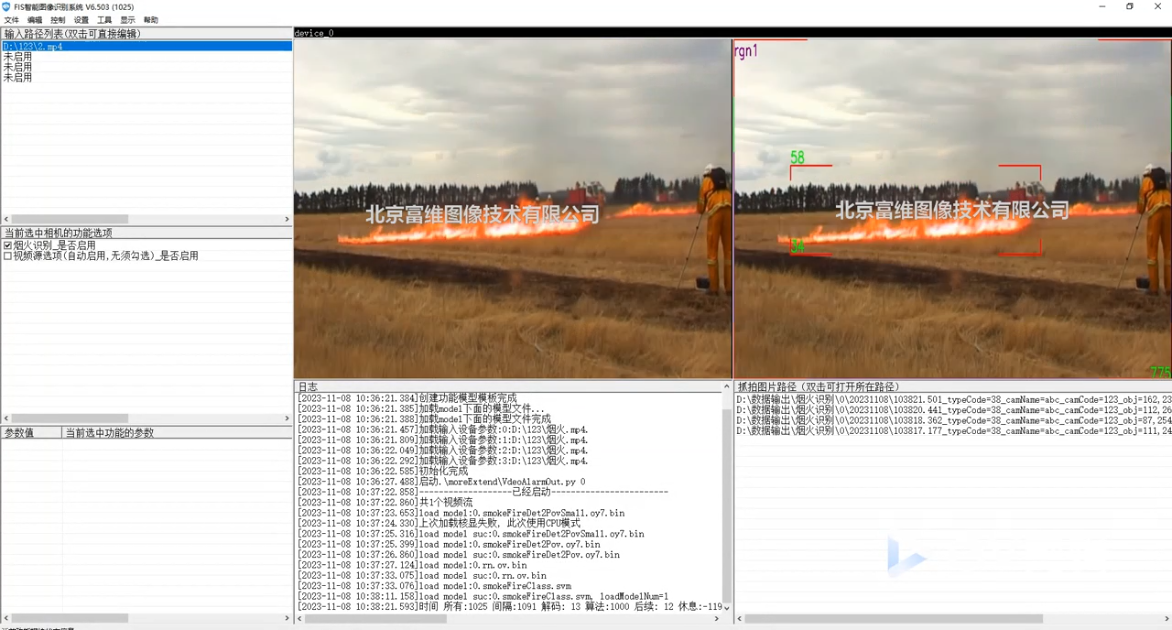This screenshot has width=1172, height=630.
Task: Select the D:\123\2.mp4 input path entry
Action: (146, 46)
